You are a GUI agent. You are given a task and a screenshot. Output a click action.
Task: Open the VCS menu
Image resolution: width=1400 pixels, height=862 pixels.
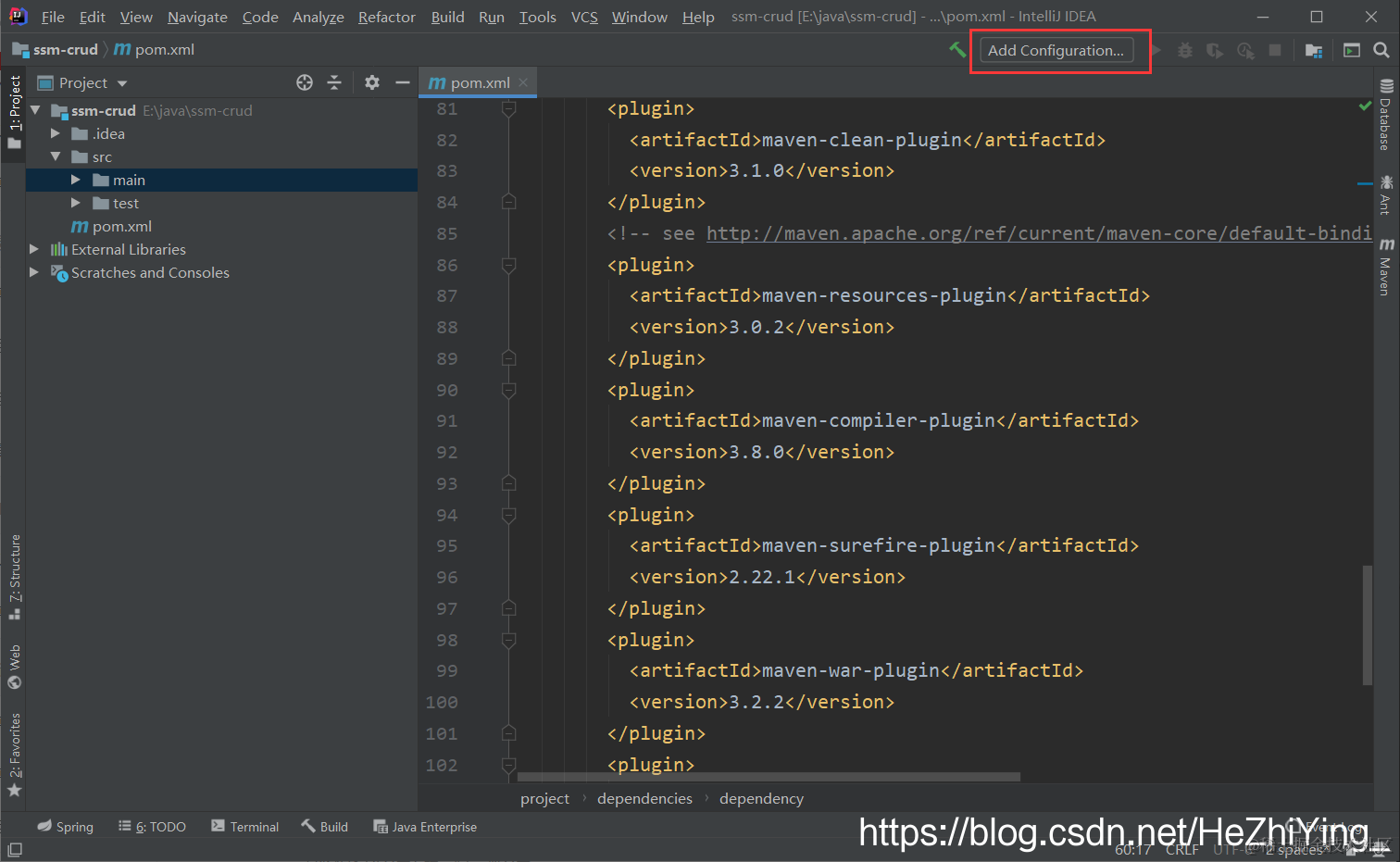(x=584, y=17)
